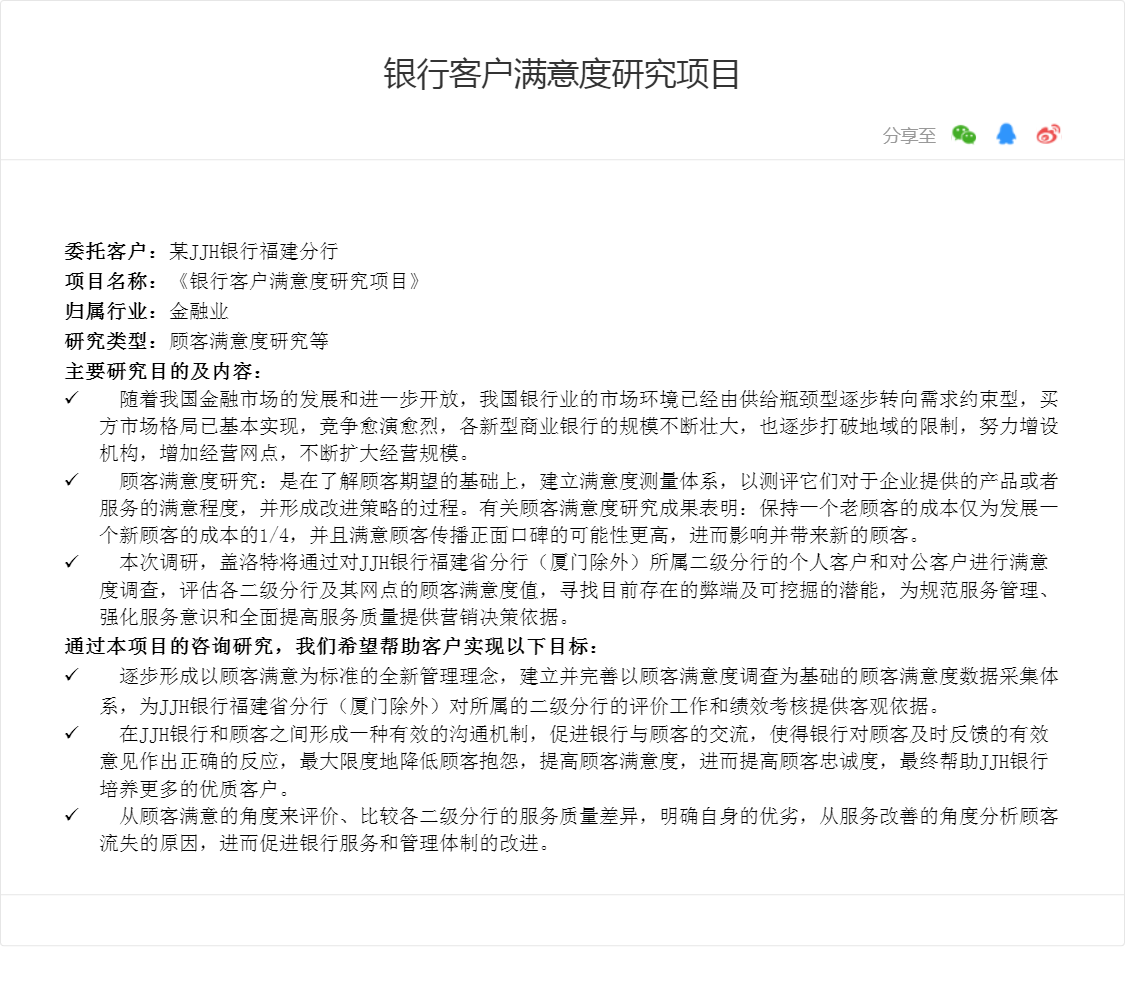Select the 项目名称 line text
This screenshot has width=1125, height=1000.
coord(243,281)
